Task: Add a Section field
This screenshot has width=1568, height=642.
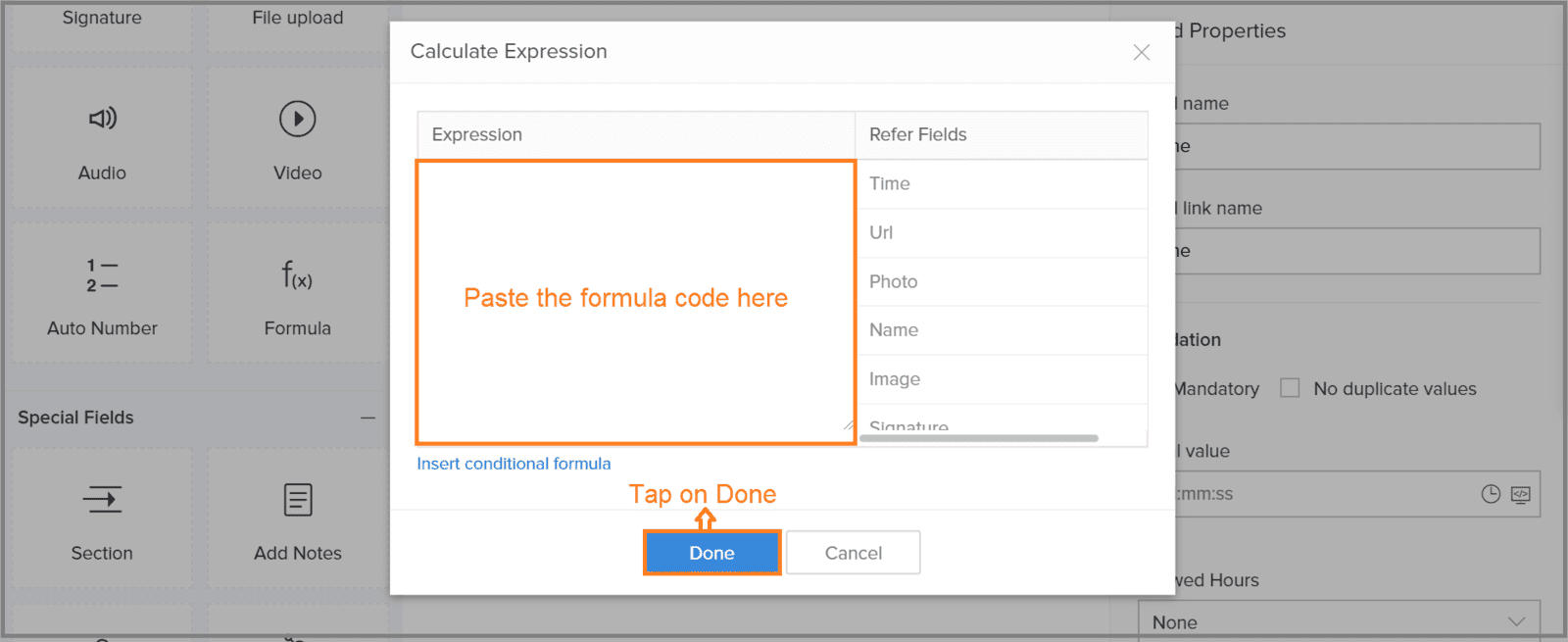Action: (102, 519)
